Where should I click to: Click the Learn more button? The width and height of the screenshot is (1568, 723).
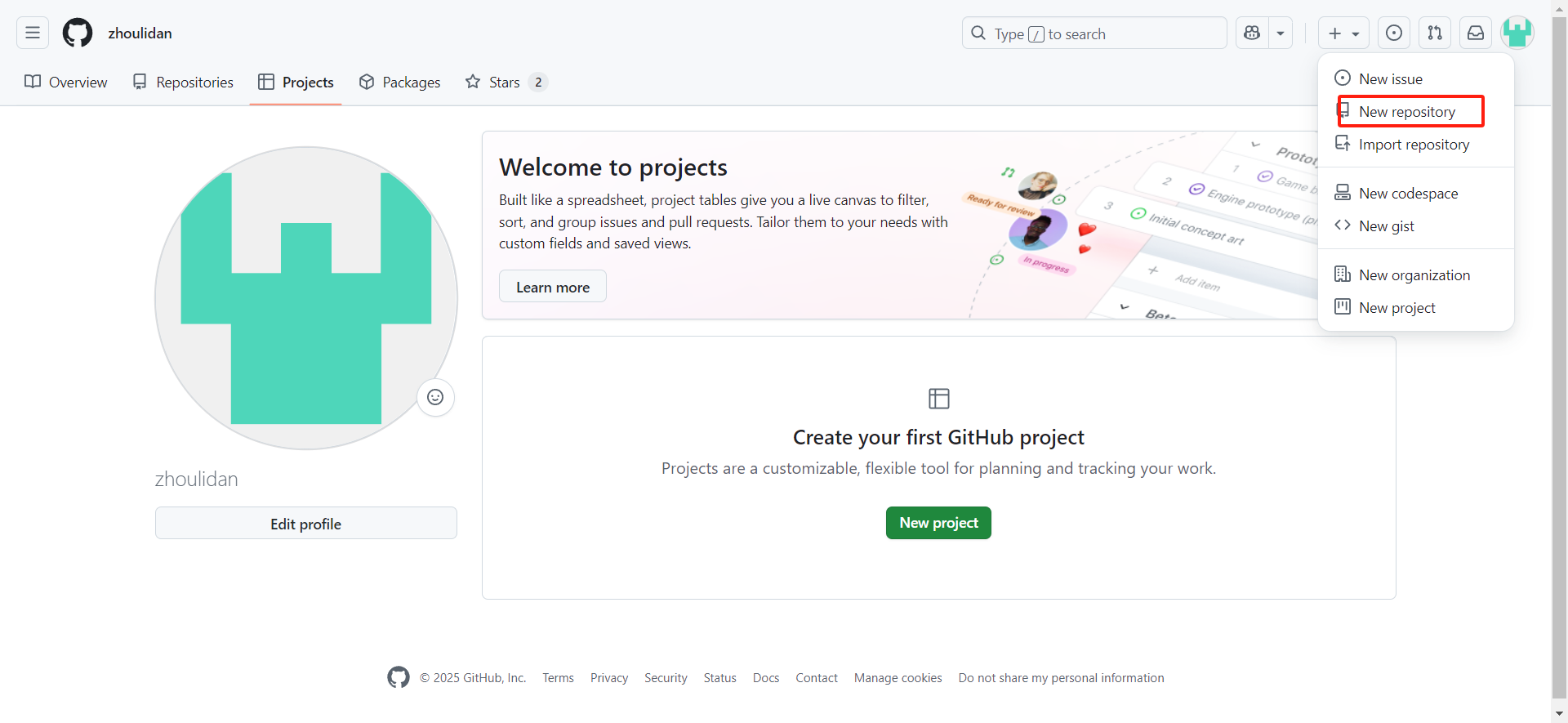[x=553, y=287]
